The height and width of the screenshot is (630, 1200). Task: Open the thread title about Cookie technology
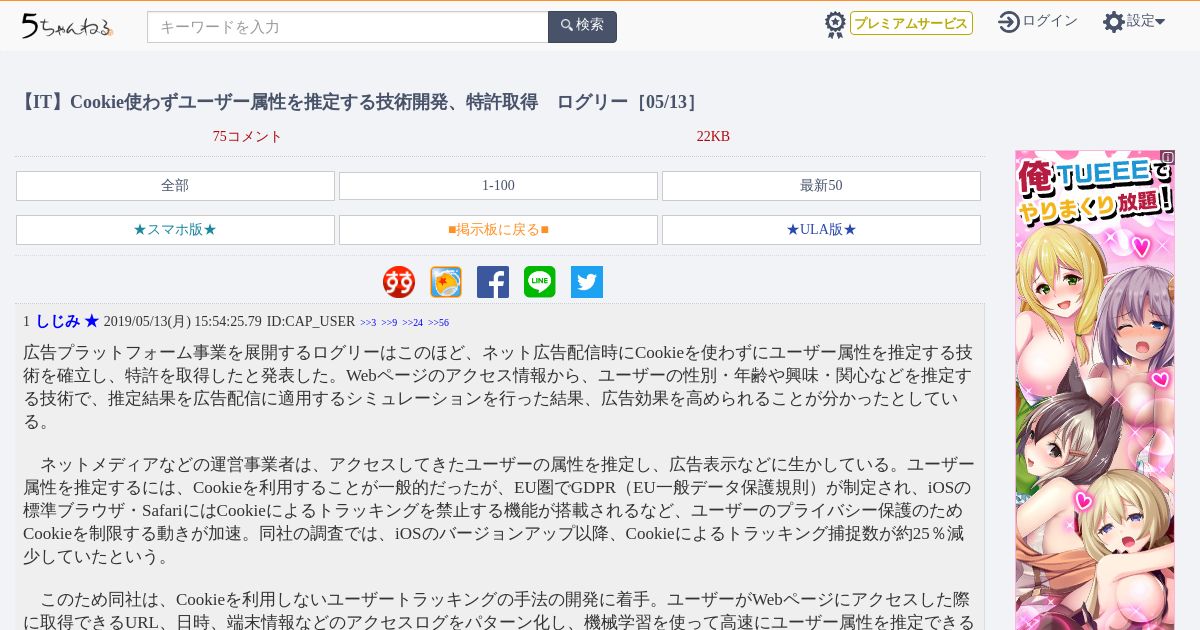coord(361,102)
